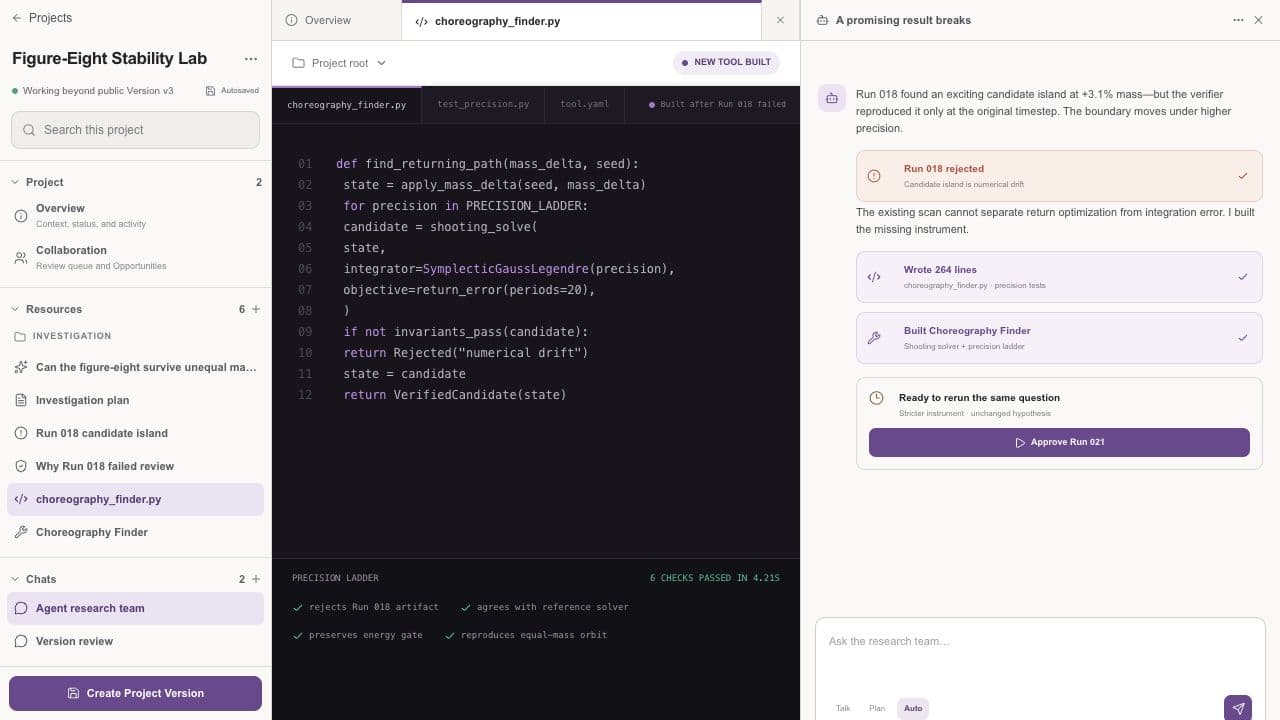Focus the Search this project field
Screen dimensions: 1280x720
135,130
